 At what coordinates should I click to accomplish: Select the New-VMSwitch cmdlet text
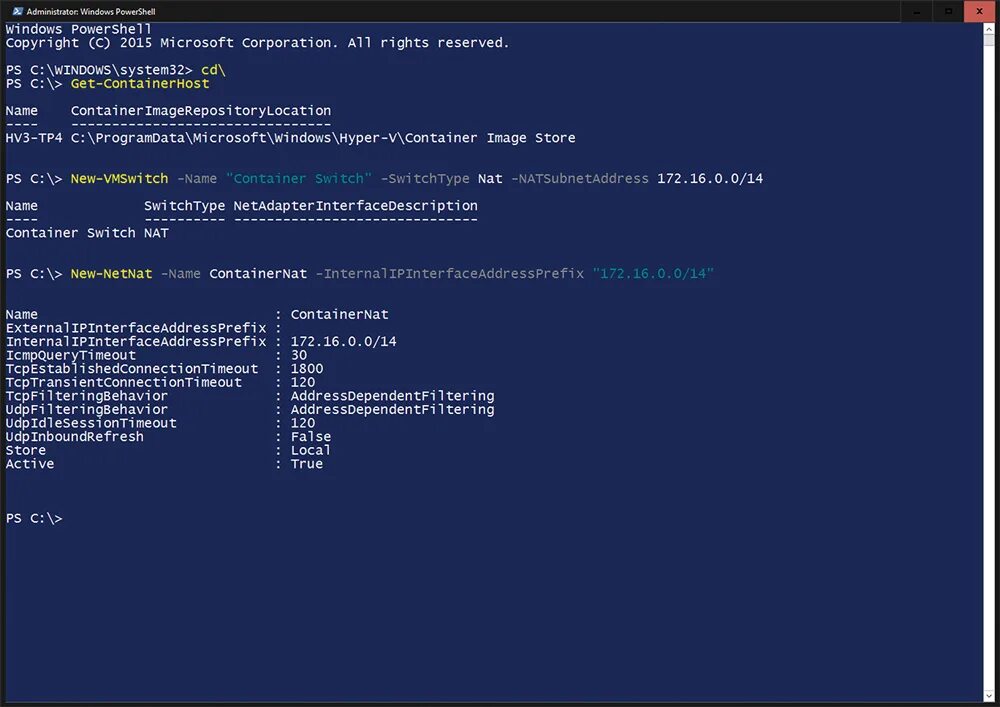(119, 178)
